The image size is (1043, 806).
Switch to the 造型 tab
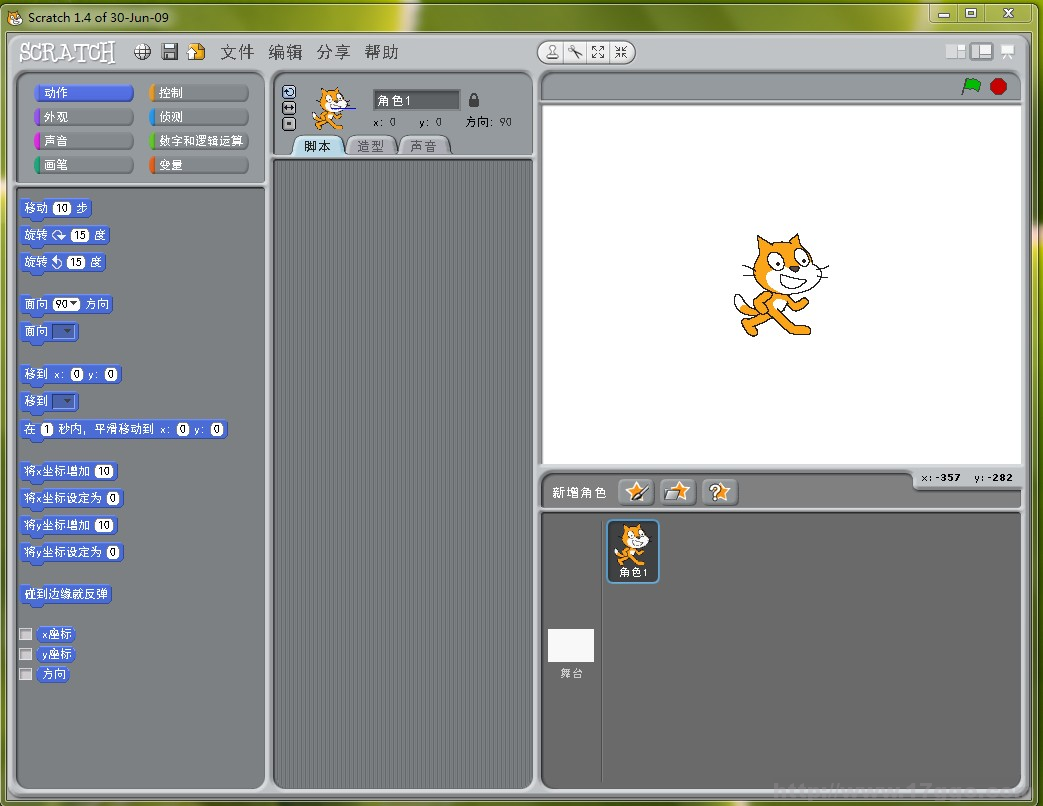point(370,146)
